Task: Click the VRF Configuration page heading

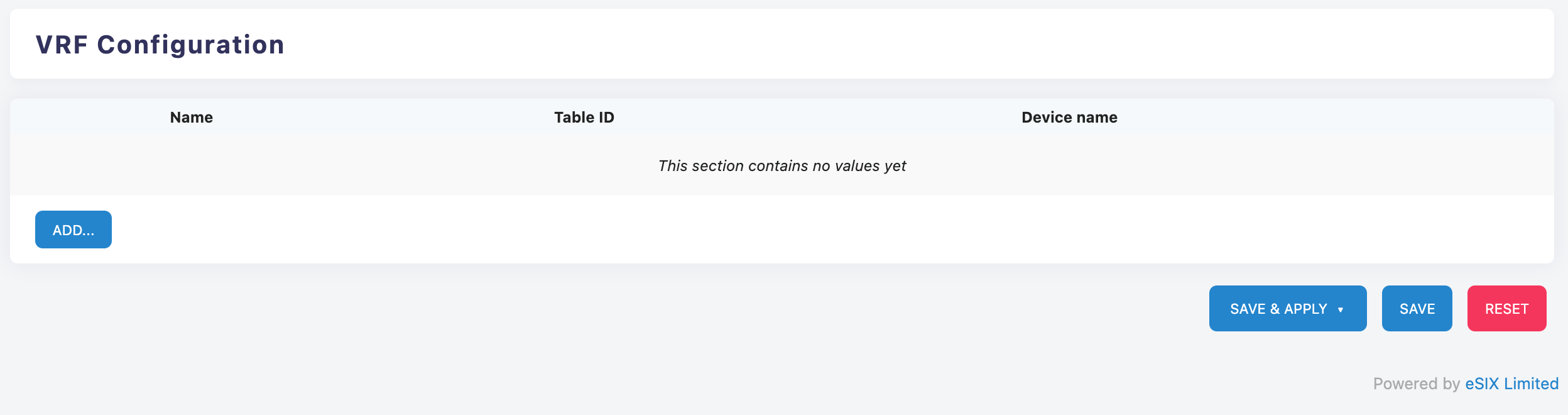Action: click(160, 45)
